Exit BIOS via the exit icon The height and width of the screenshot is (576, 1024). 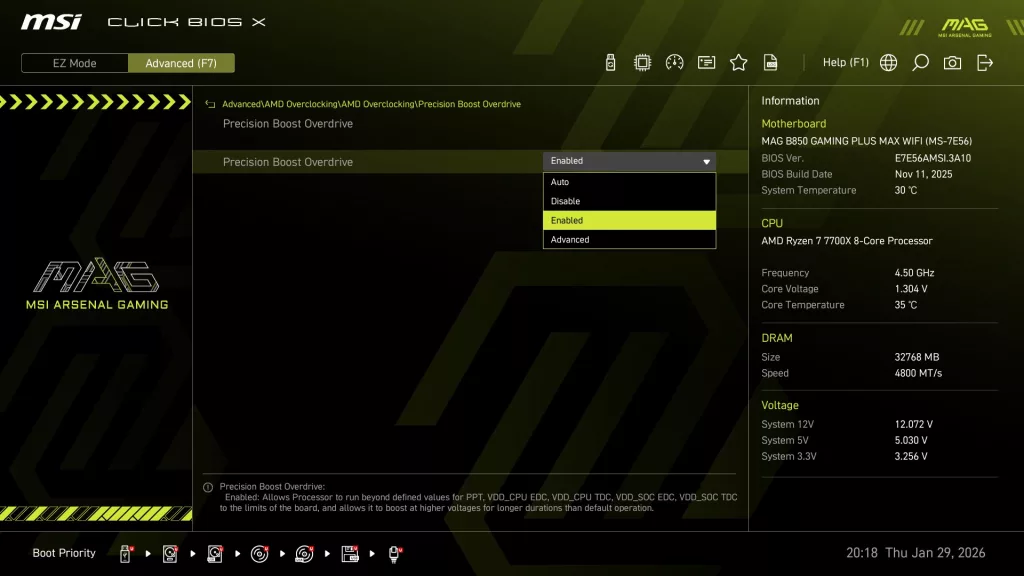coord(983,61)
